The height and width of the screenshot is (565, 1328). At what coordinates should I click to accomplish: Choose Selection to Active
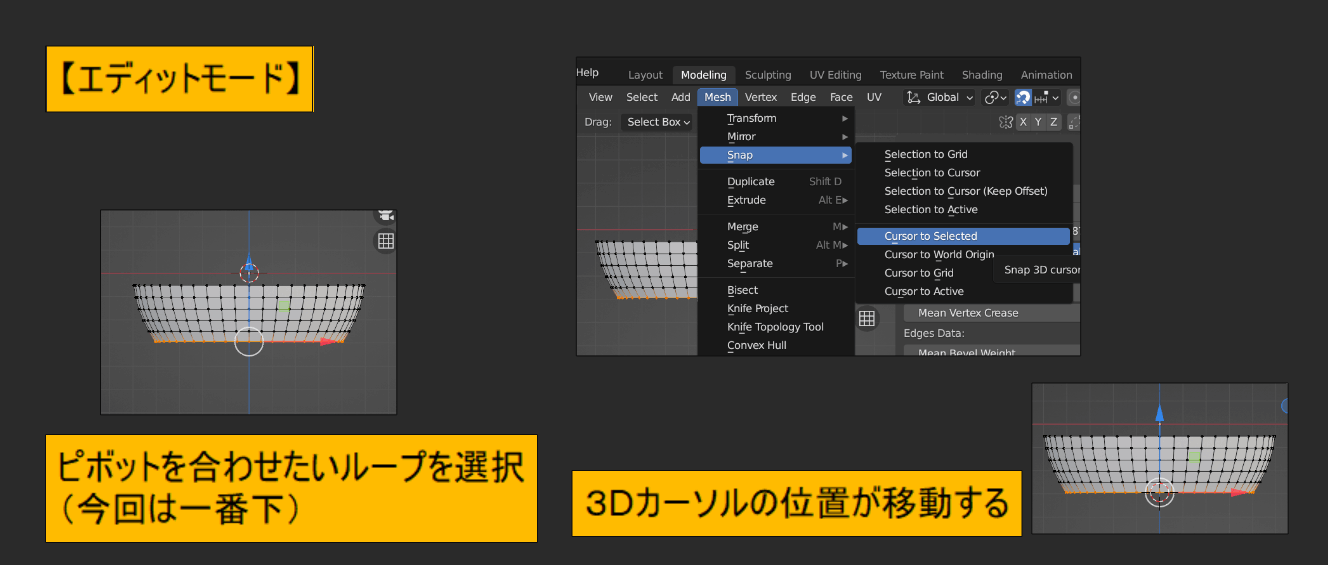(964, 209)
